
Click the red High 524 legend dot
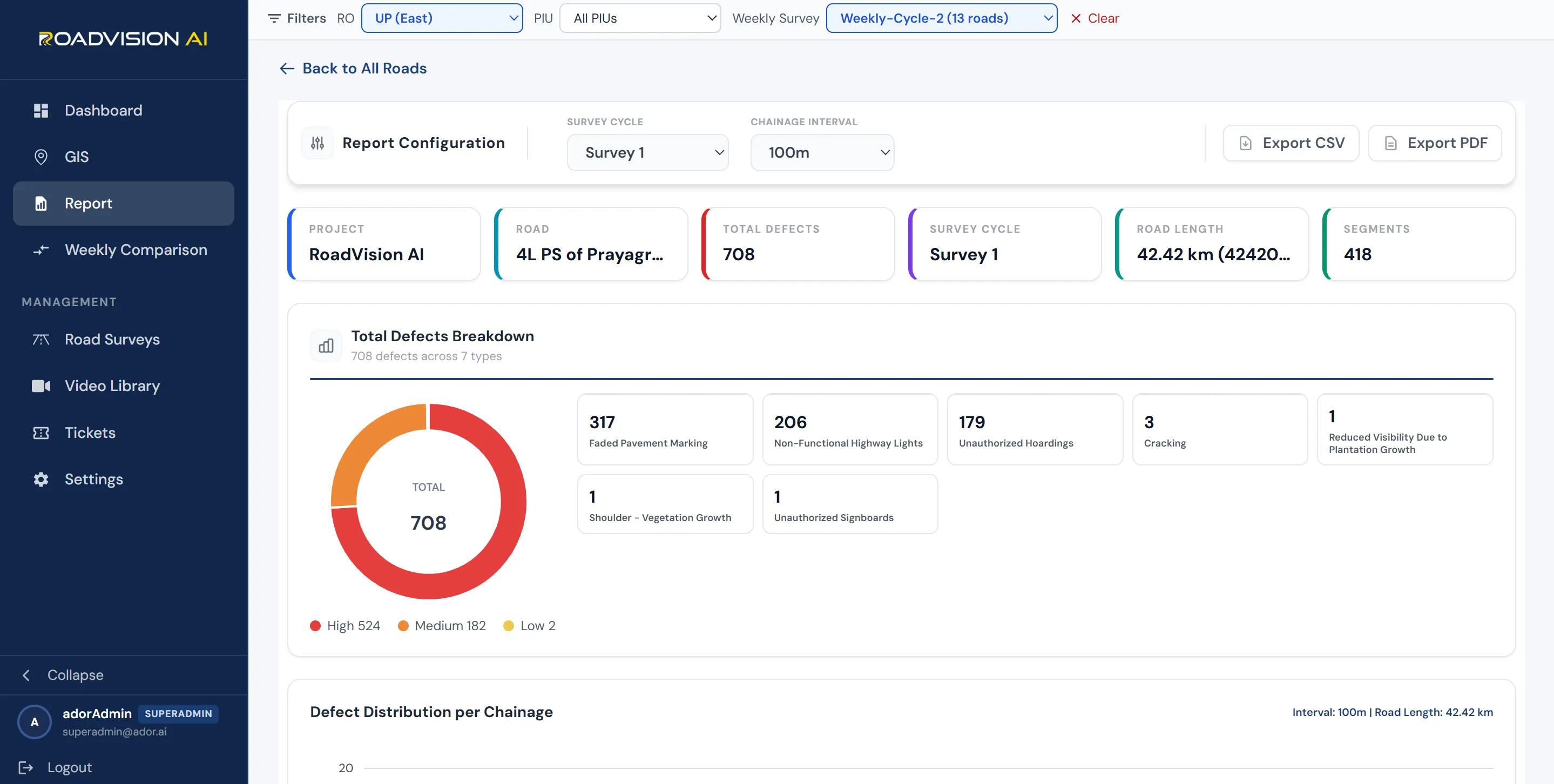(315, 626)
